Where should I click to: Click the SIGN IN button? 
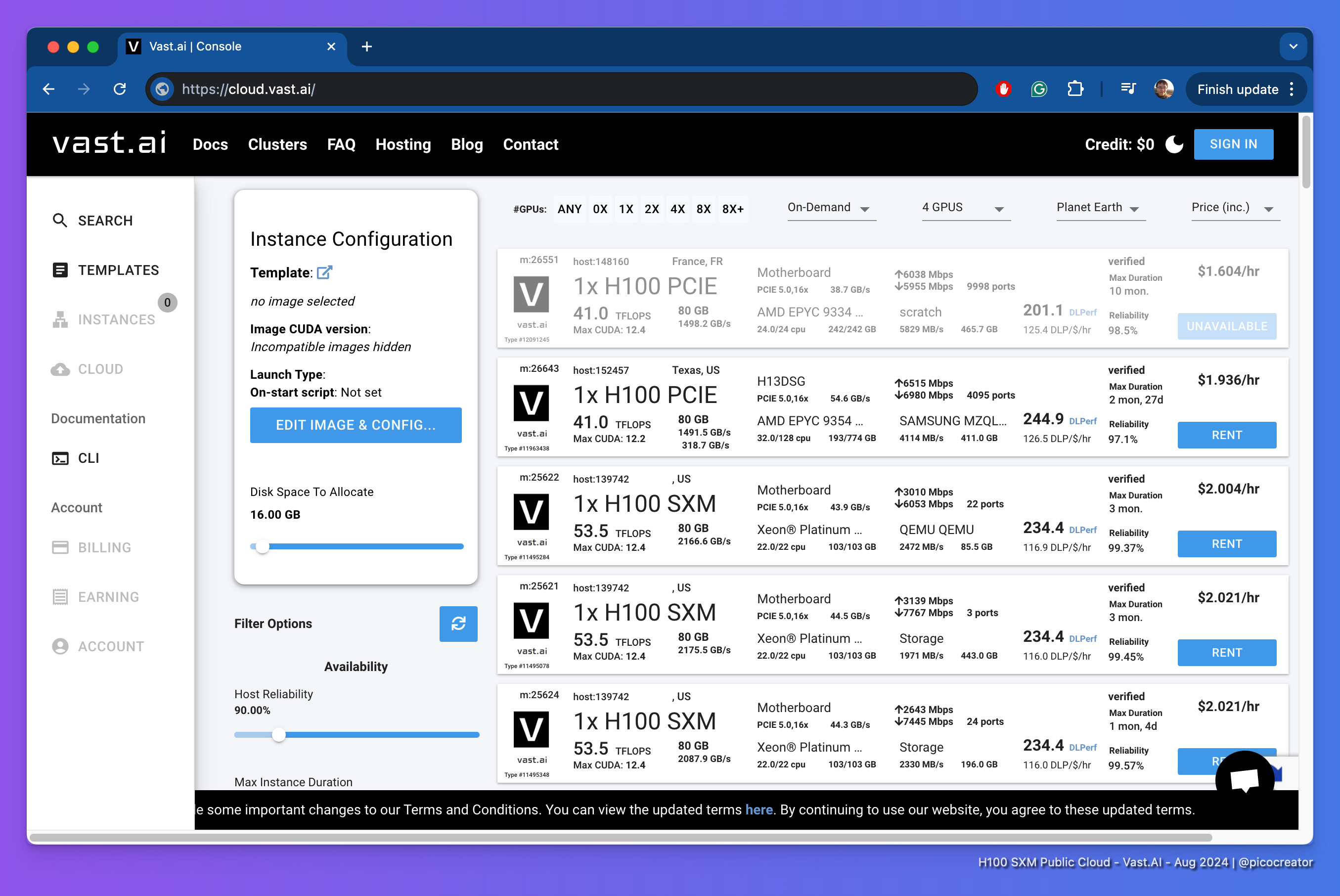pyautogui.click(x=1233, y=144)
